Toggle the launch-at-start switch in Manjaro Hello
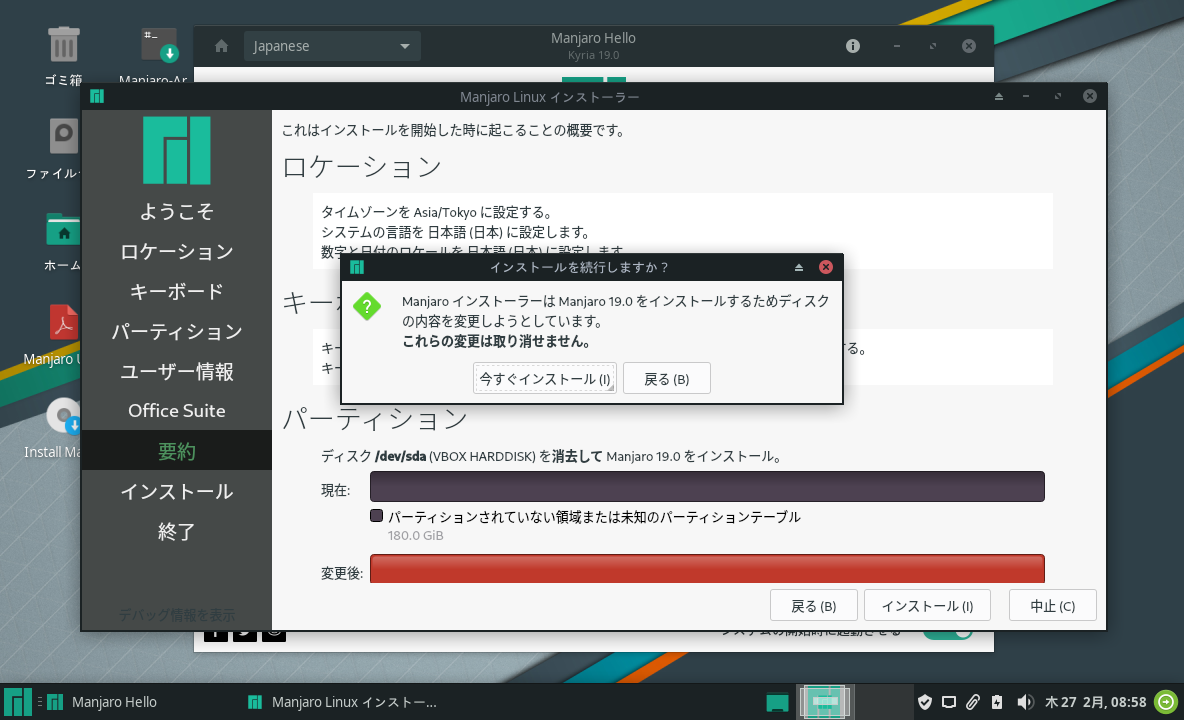Viewport: 1184px width, 720px height. 948,634
